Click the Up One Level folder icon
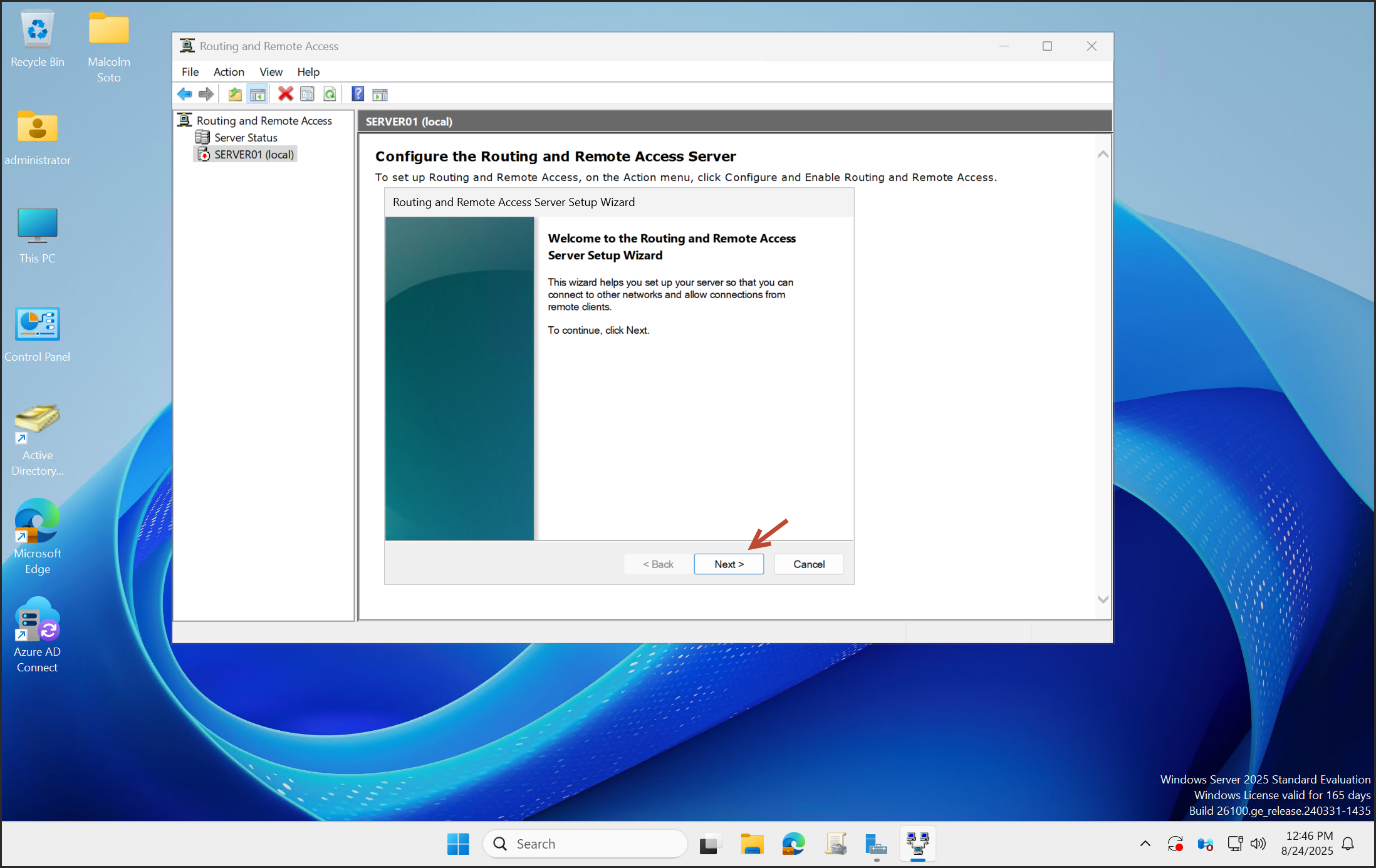The width and height of the screenshot is (1376, 868). coord(235,95)
